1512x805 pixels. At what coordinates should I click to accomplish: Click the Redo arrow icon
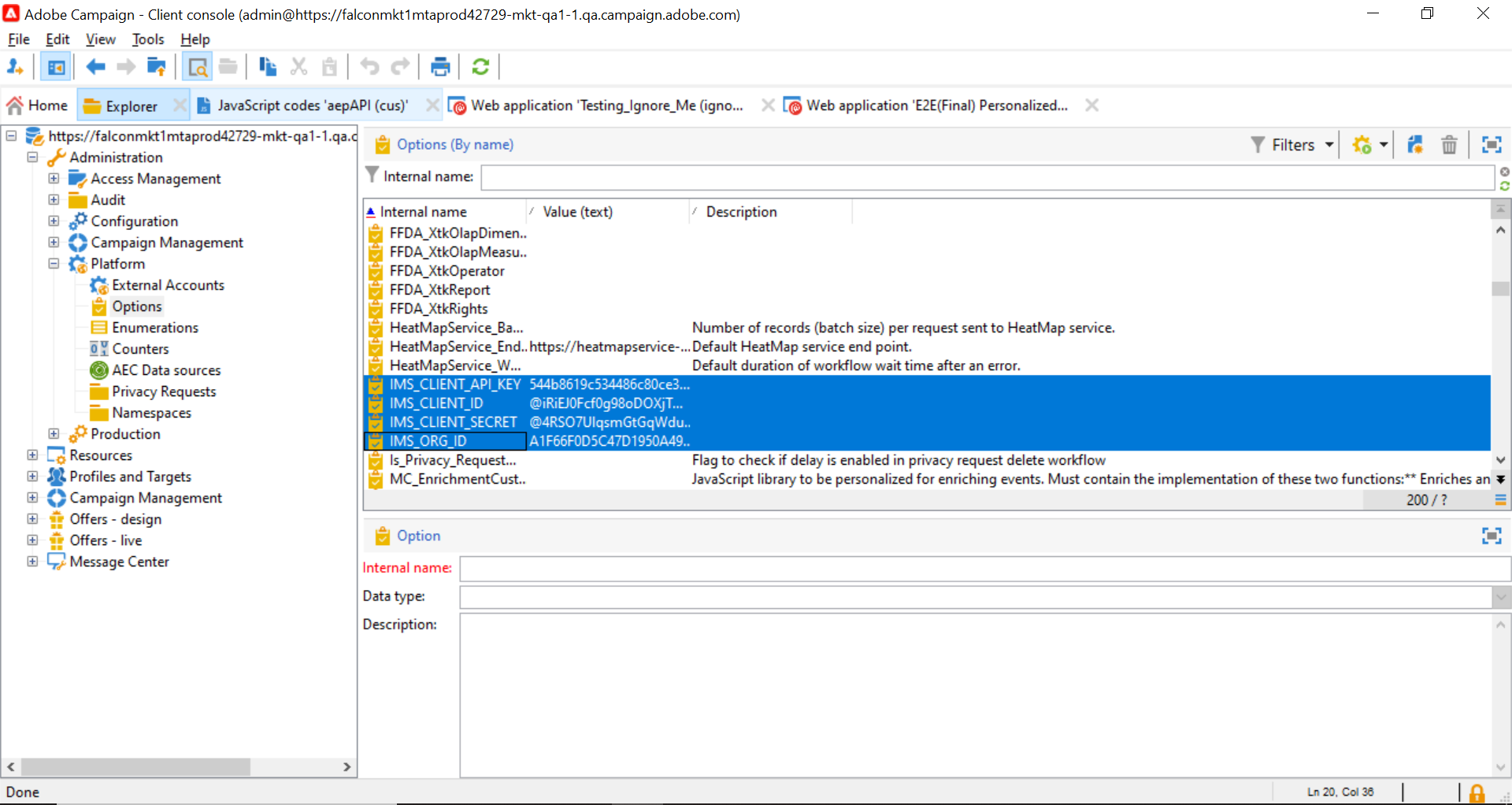click(x=401, y=67)
